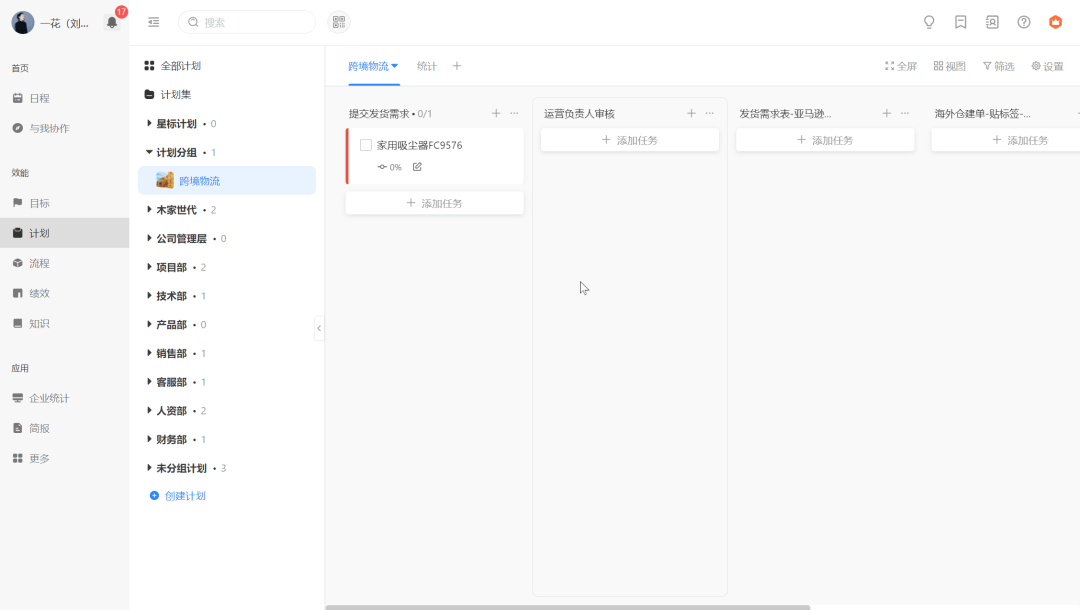This screenshot has height=610, width=1080.
Task: Expand the 木家世代 group
Action: pos(149,209)
